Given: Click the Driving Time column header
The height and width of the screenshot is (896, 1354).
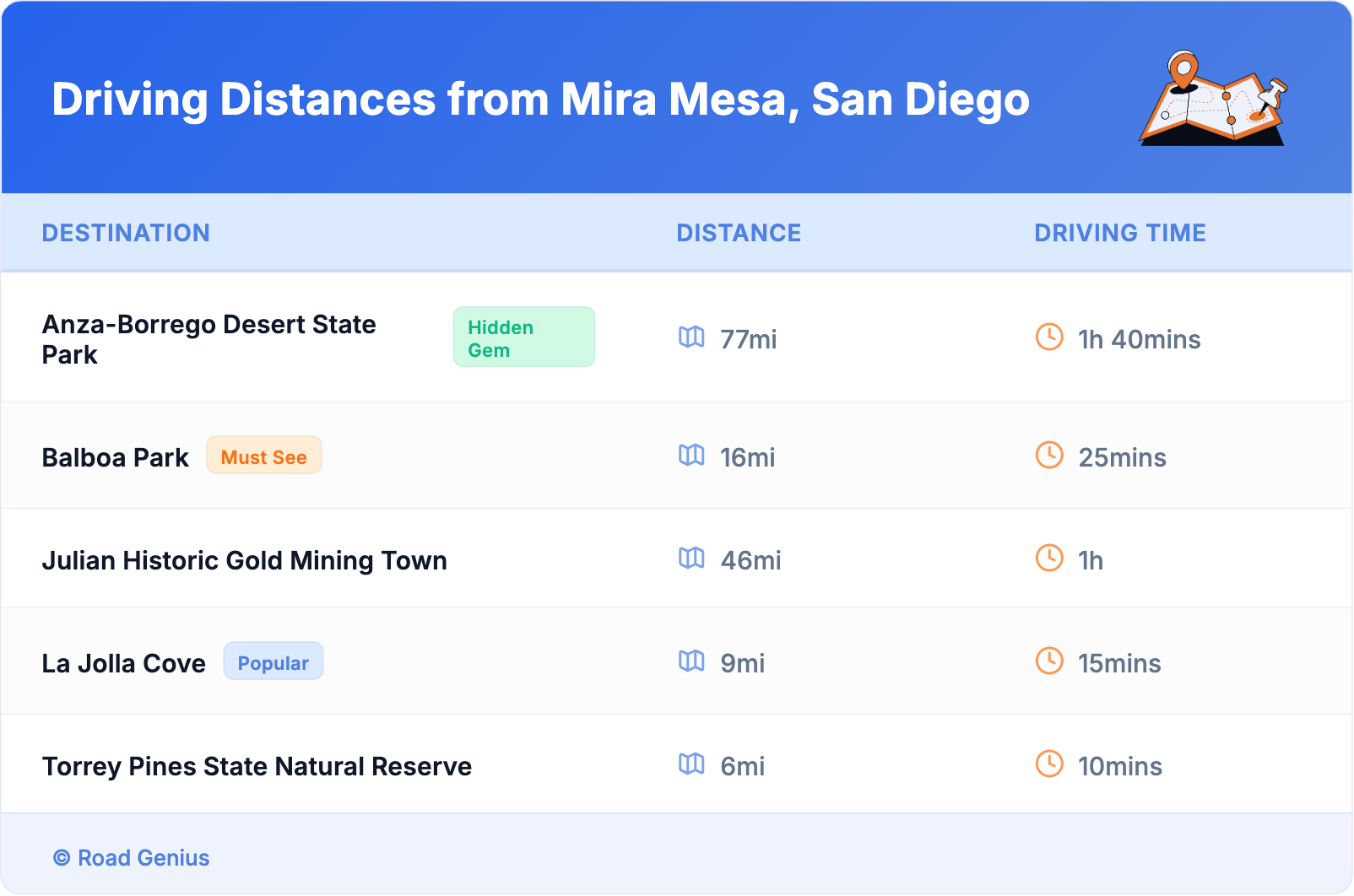Looking at the screenshot, I should (x=1119, y=233).
